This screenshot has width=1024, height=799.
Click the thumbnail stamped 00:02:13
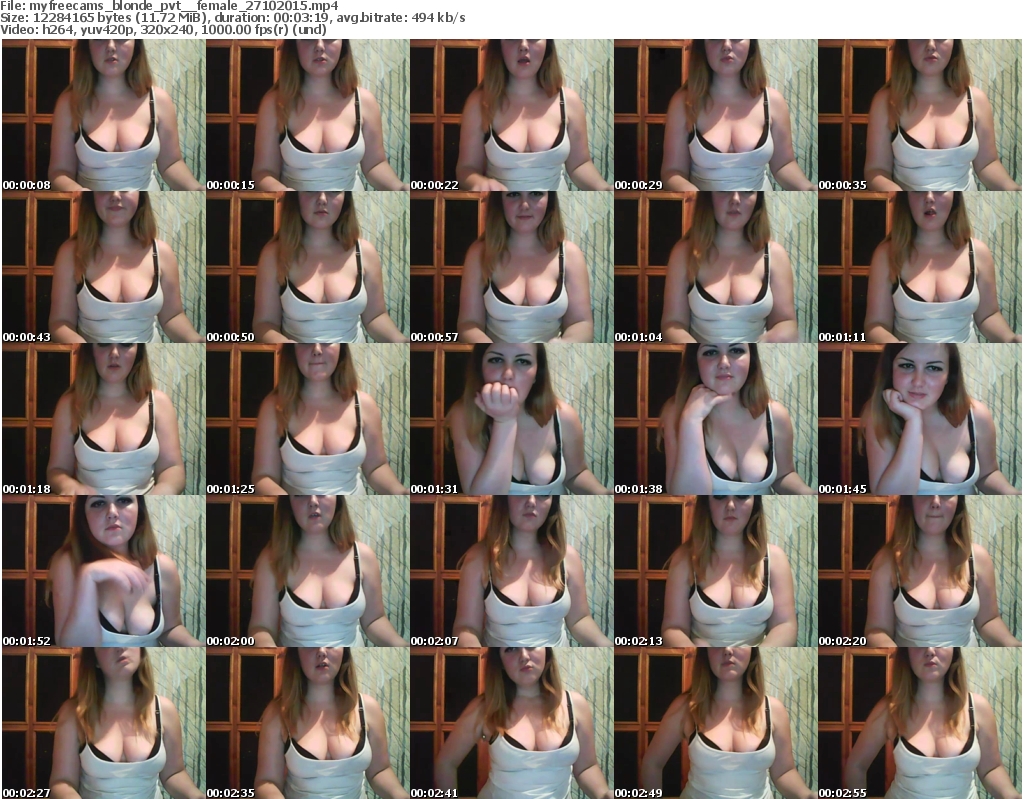715,572
